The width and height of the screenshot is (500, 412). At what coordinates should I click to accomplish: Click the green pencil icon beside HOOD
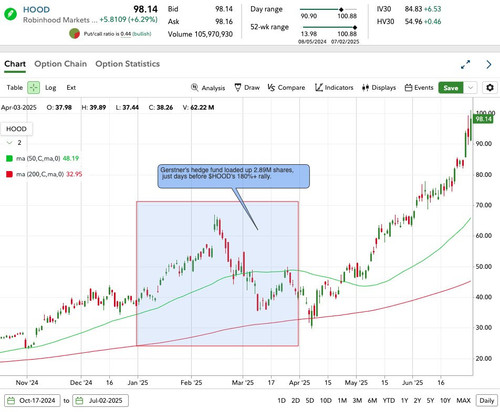[x=11, y=14]
